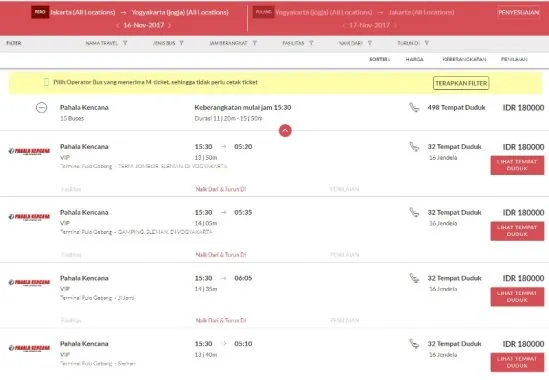Click route Terminal Pulo Gebang - Sleman
Screen dimensions: 549x380
(x=98, y=364)
